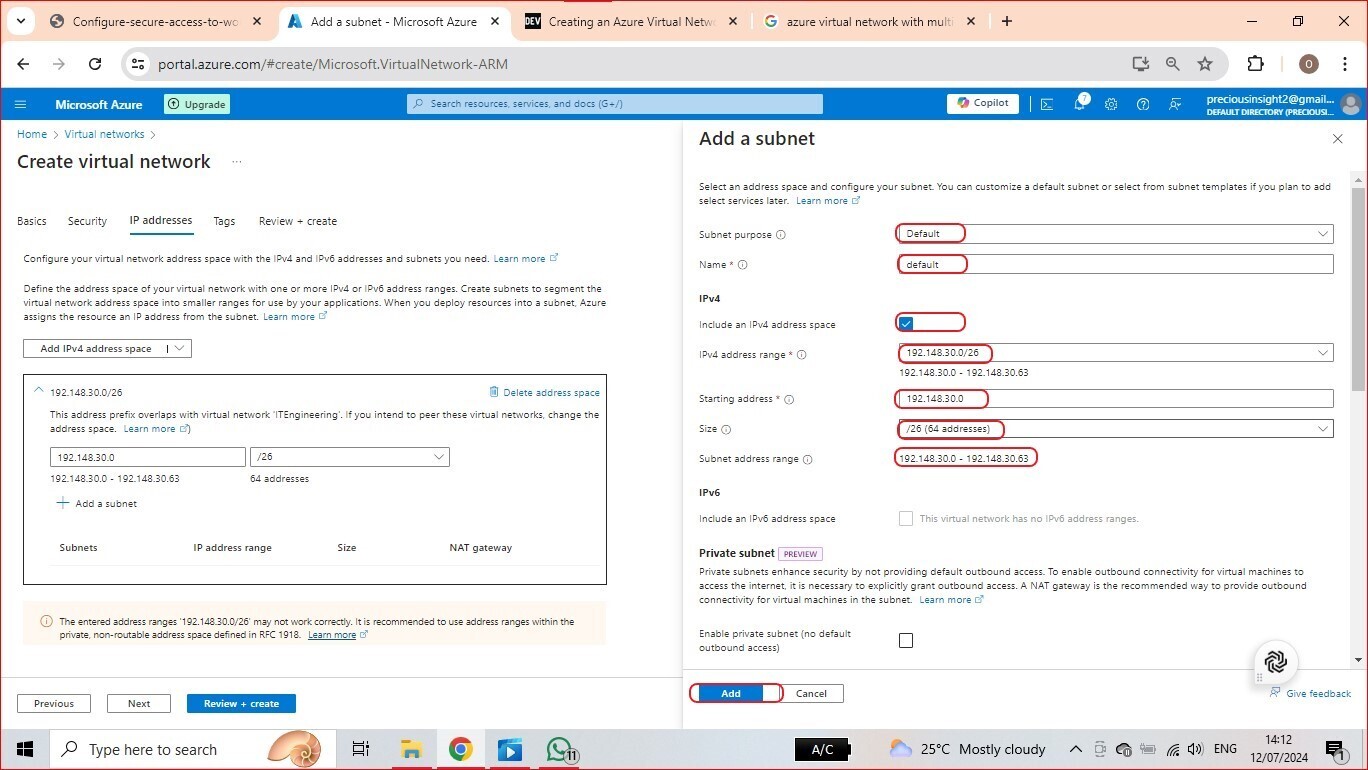Uncheck Include an IPv4 address space
The width and height of the screenshot is (1368, 770).
point(906,324)
